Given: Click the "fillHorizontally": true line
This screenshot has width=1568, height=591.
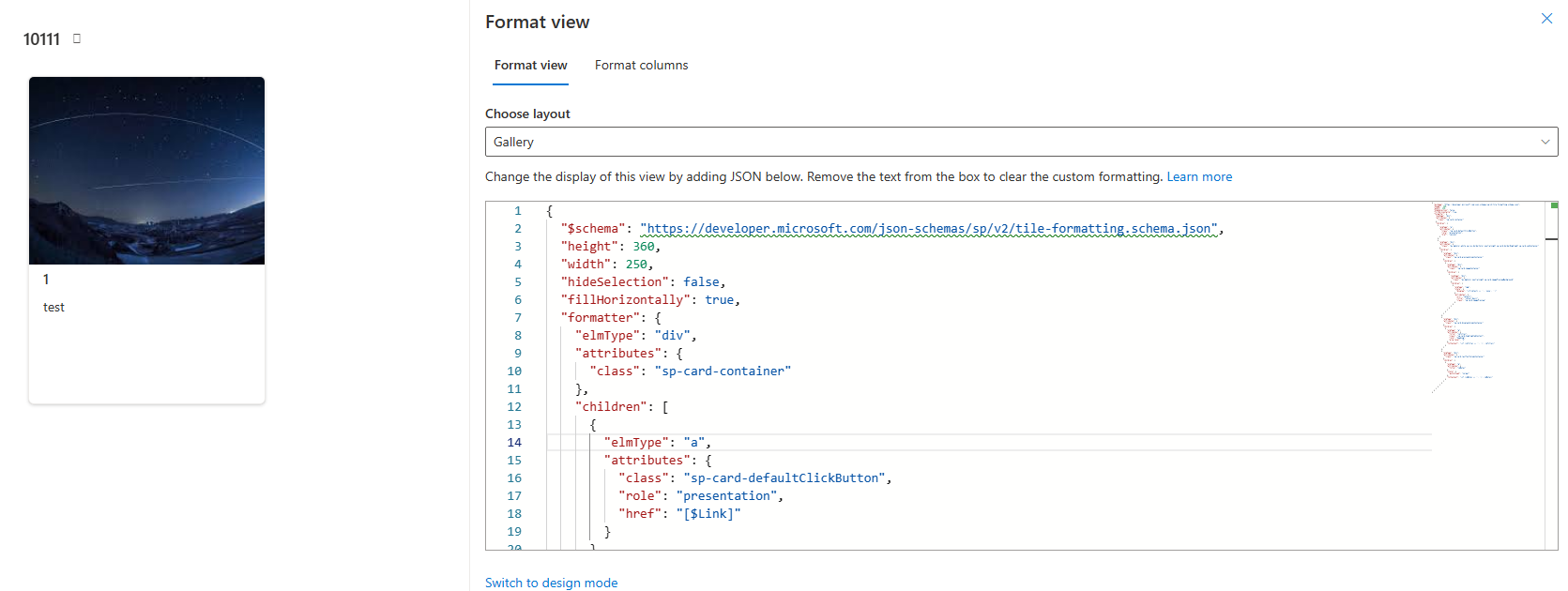Looking at the screenshot, I should click(x=650, y=299).
